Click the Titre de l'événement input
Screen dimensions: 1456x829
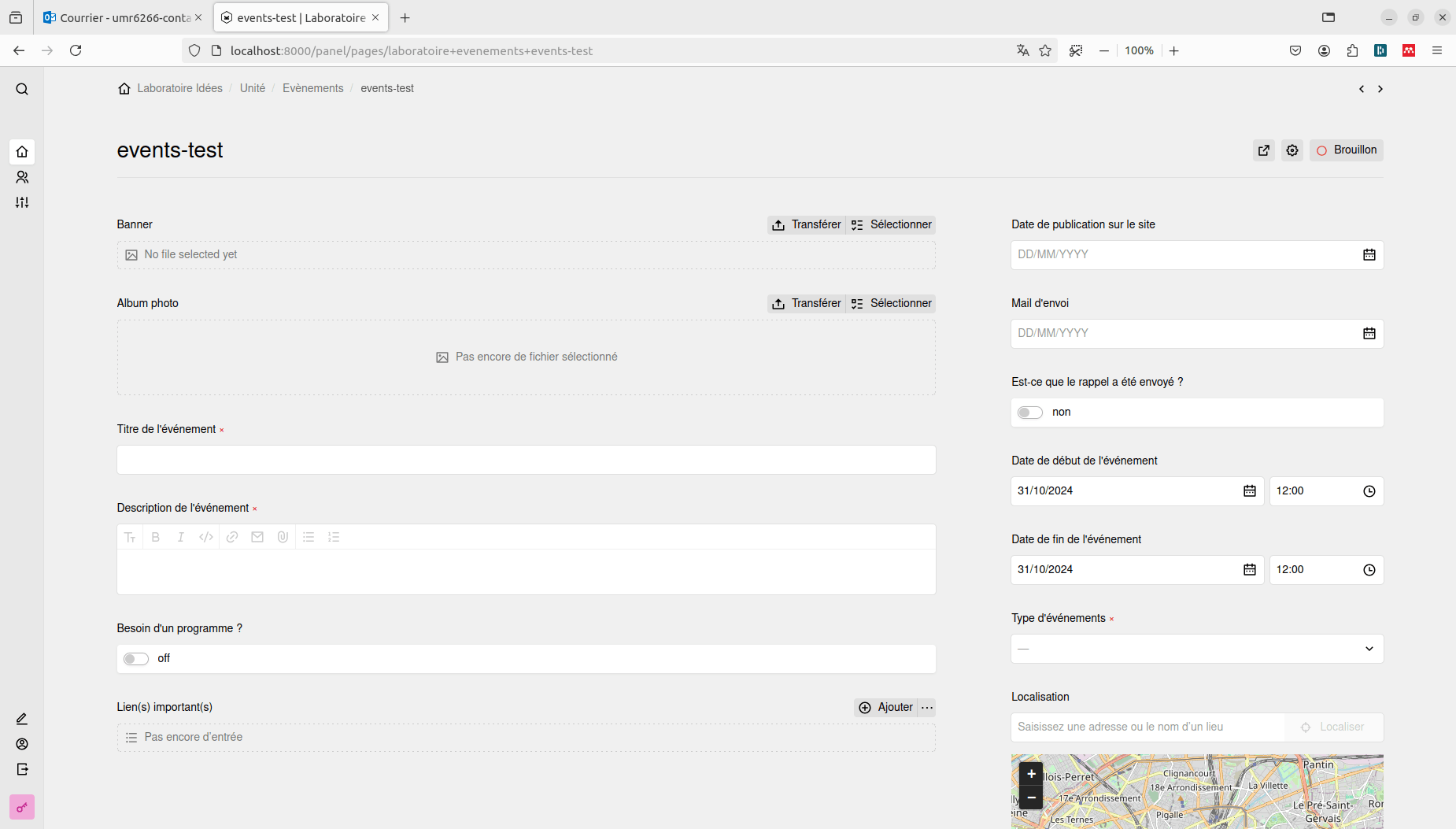click(527, 460)
